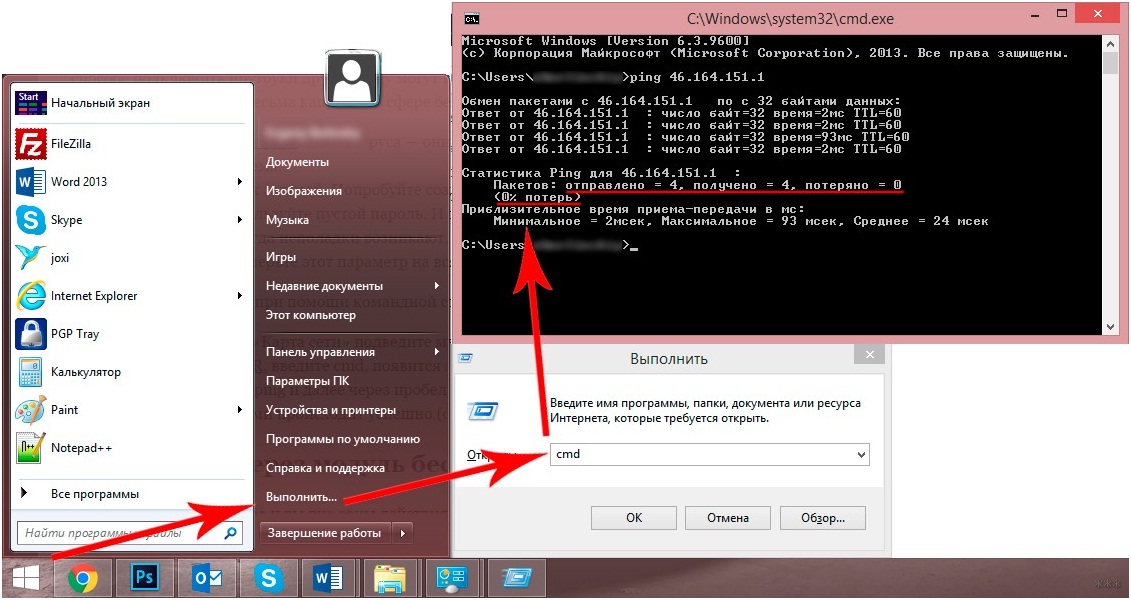Expand Internet Explorer submenu arrow
Viewport: 1131px width, 600px height.
tap(240, 296)
